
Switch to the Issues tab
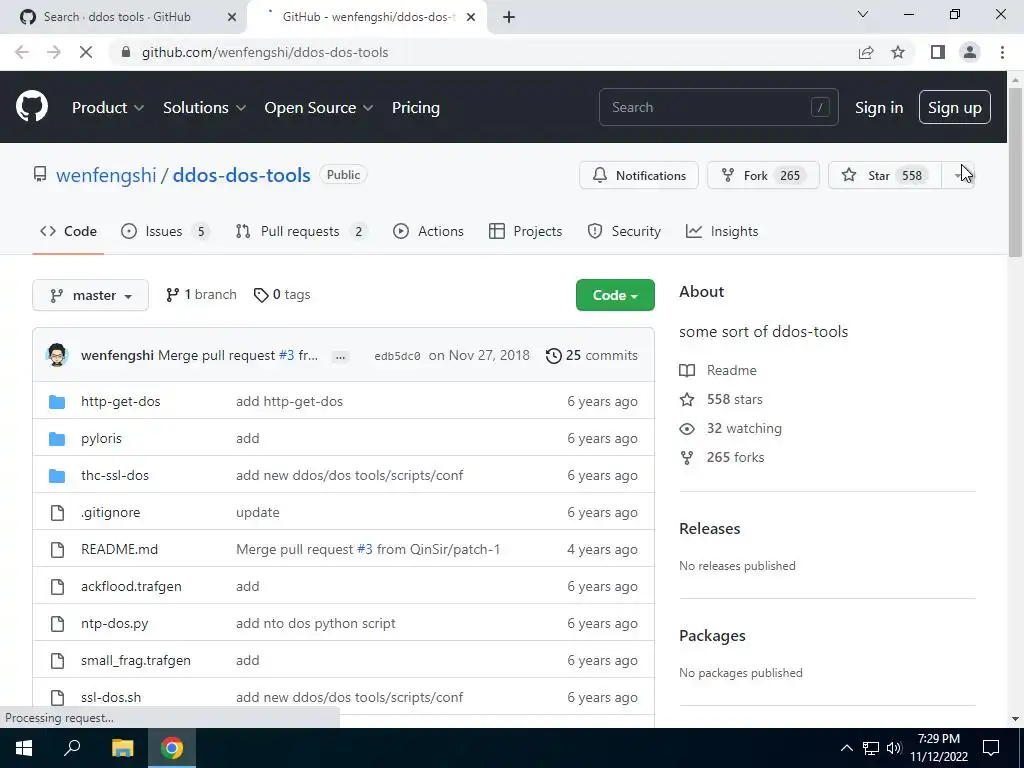pos(165,231)
